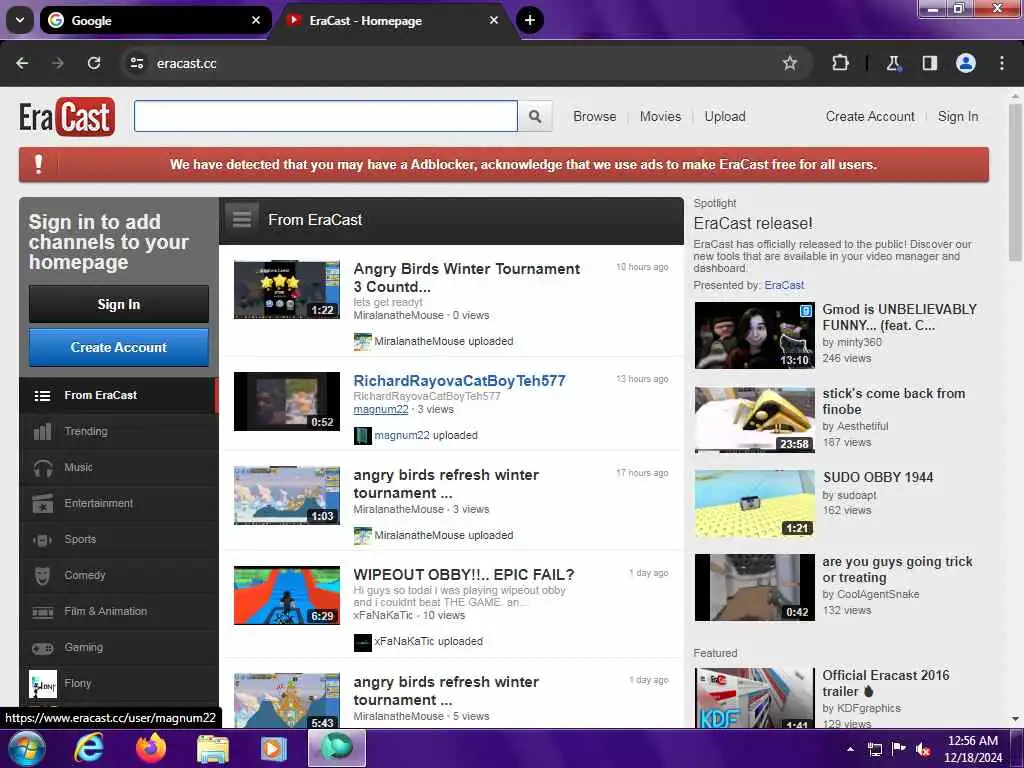Open the tab search dropdown arrow
1024x768 pixels.
coord(20,20)
